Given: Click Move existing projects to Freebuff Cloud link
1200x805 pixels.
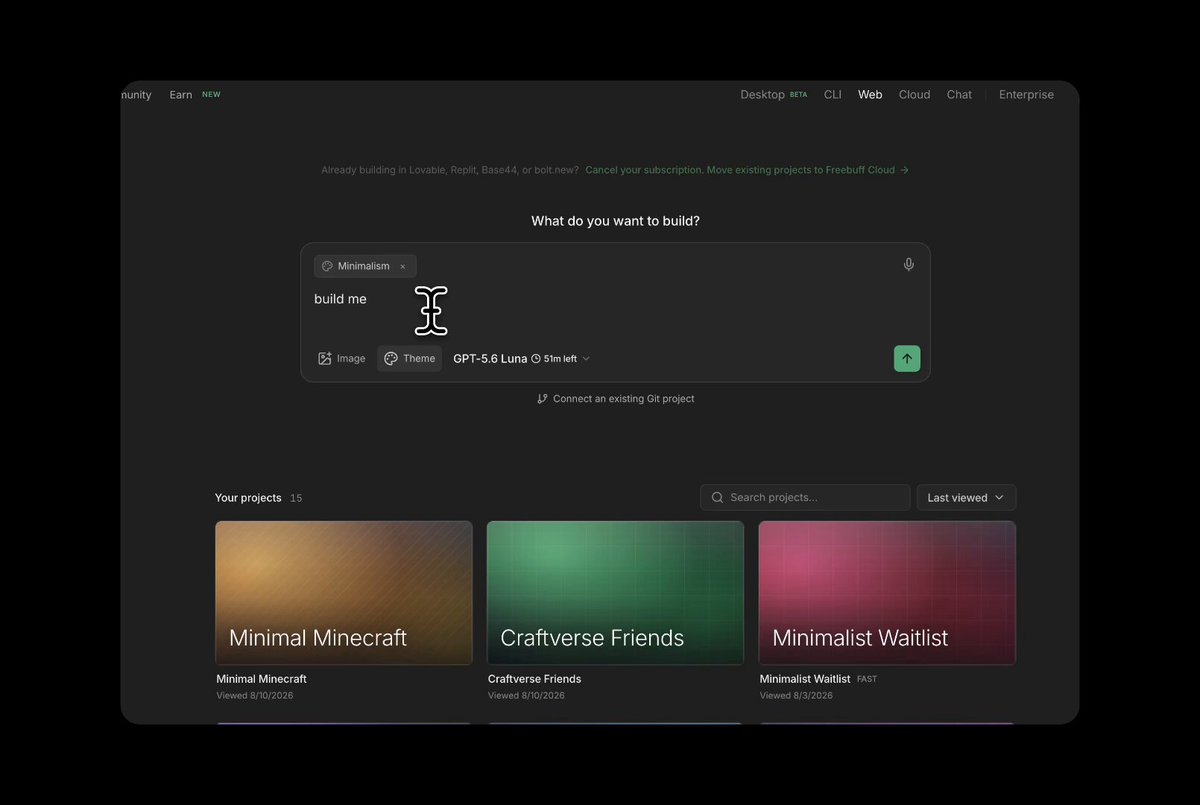Looking at the screenshot, I should [747, 170].
